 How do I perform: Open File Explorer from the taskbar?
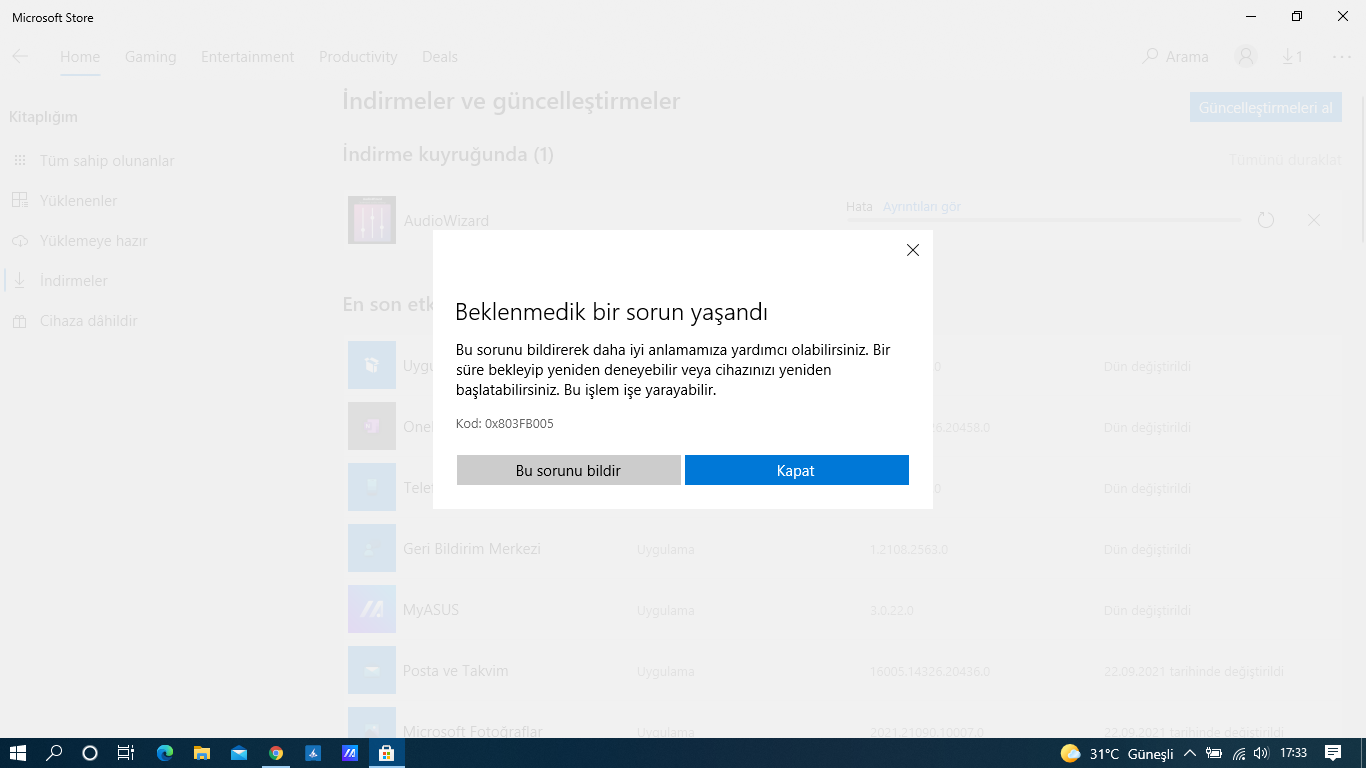coord(202,753)
